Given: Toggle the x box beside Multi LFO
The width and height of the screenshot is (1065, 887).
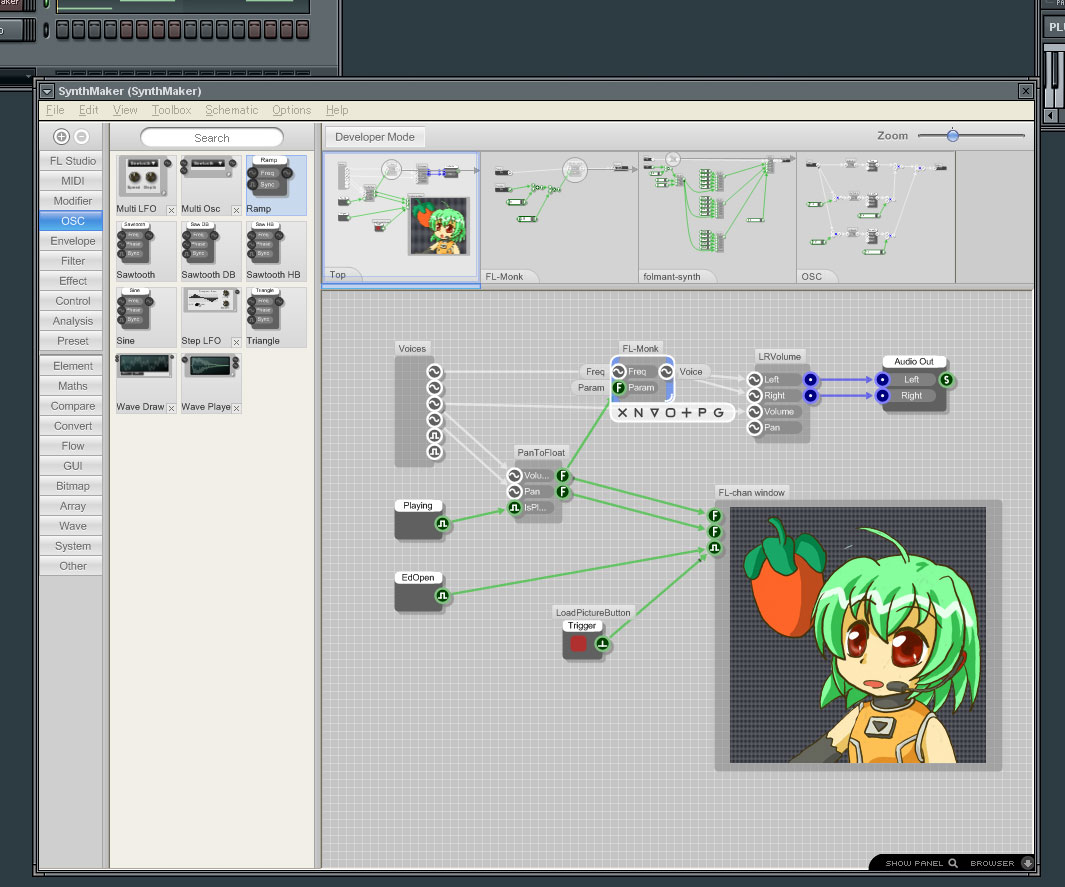Looking at the screenshot, I should tap(171, 211).
